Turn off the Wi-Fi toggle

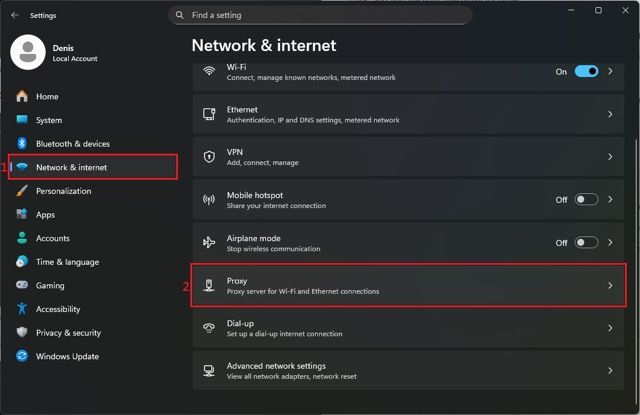586,72
